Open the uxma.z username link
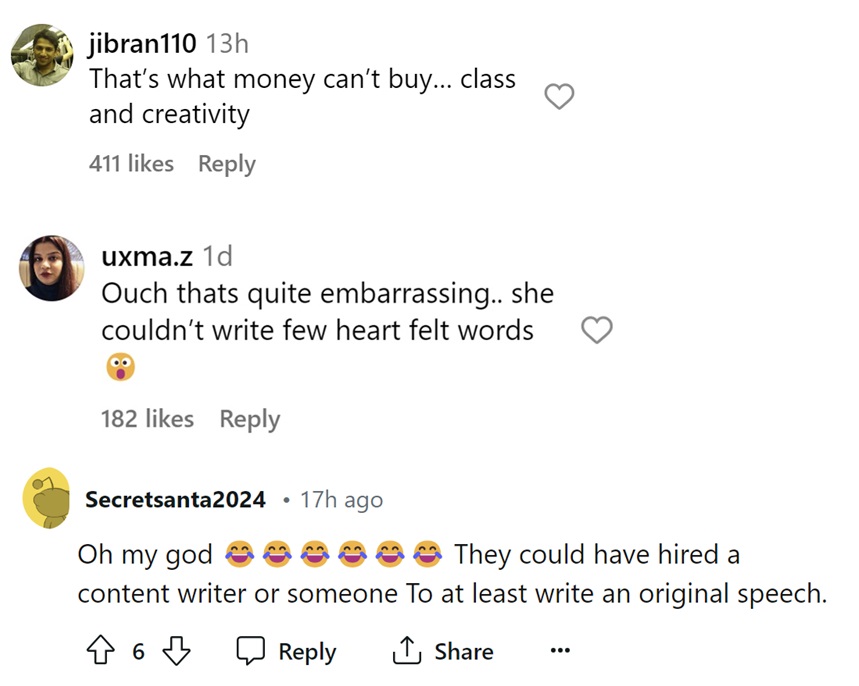The image size is (859, 686). pyautogui.click(x=147, y=256)
